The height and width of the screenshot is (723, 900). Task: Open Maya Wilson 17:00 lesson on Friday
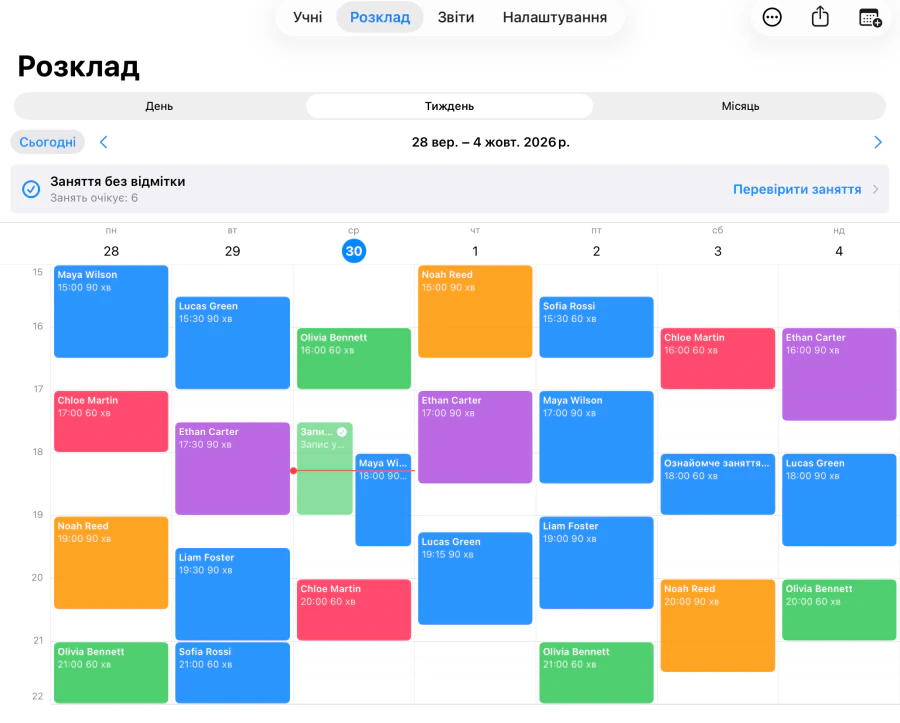tap(596, 437)
